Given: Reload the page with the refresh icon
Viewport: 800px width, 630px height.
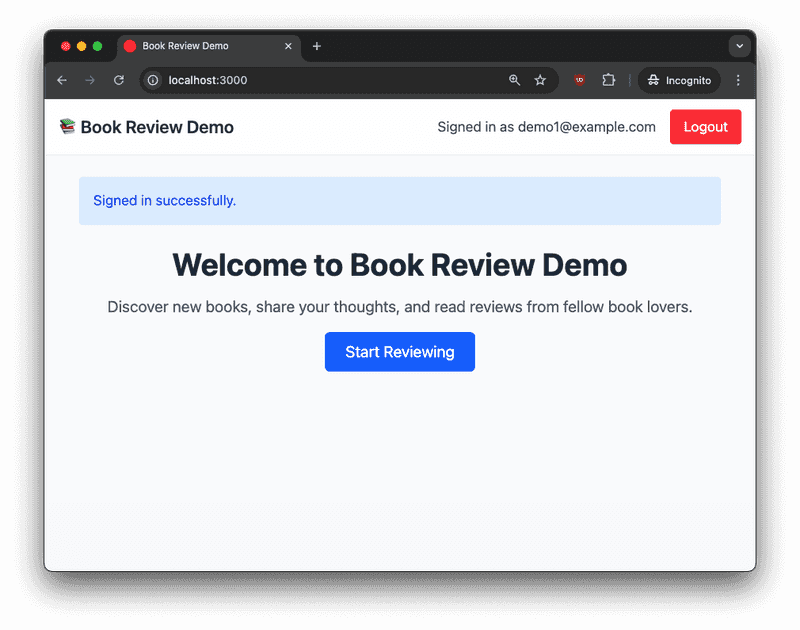Looking at the screenshot, I should pyautogui.click(x=118, y=80).
